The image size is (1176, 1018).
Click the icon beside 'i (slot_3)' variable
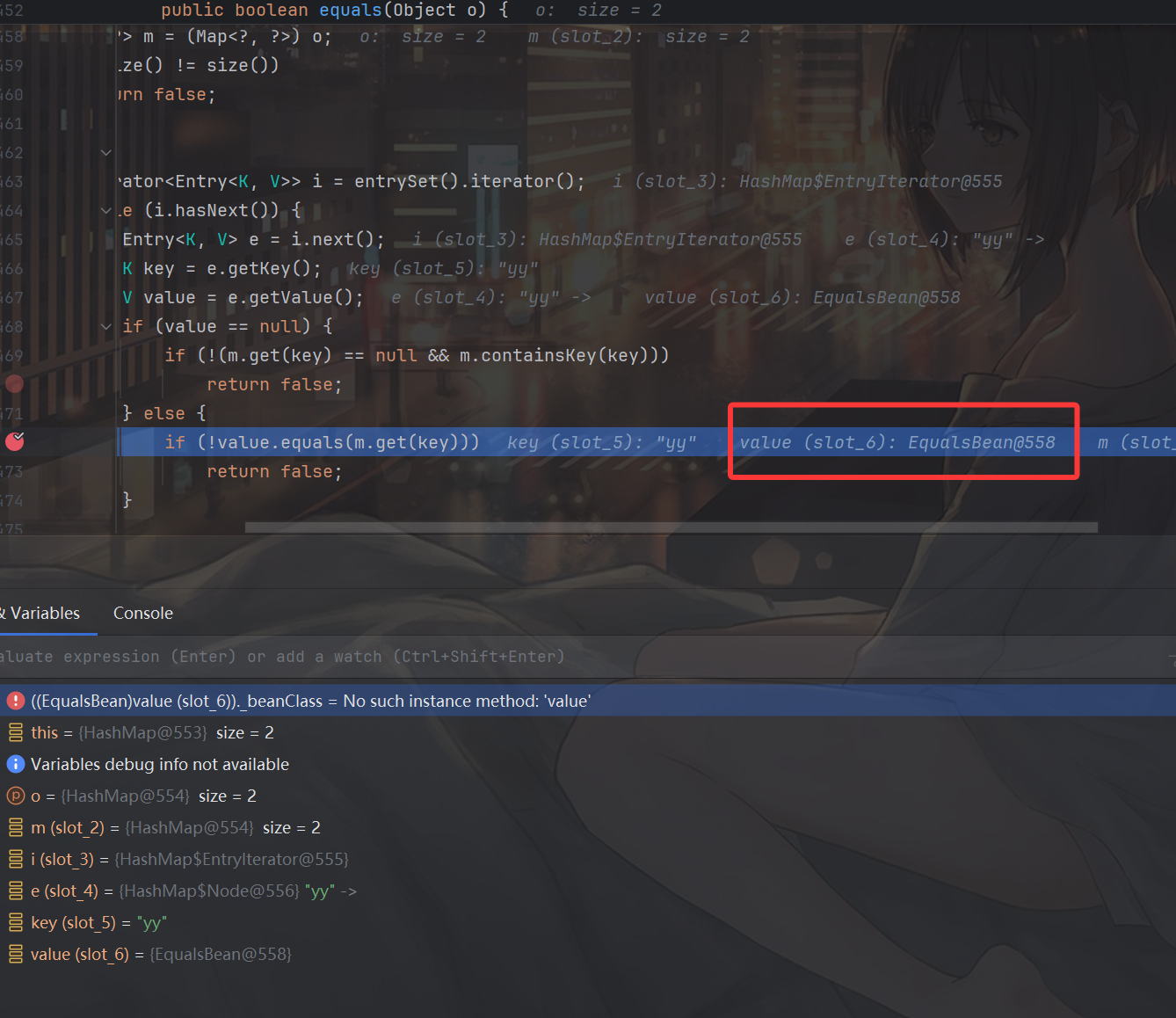coord(16,859)
